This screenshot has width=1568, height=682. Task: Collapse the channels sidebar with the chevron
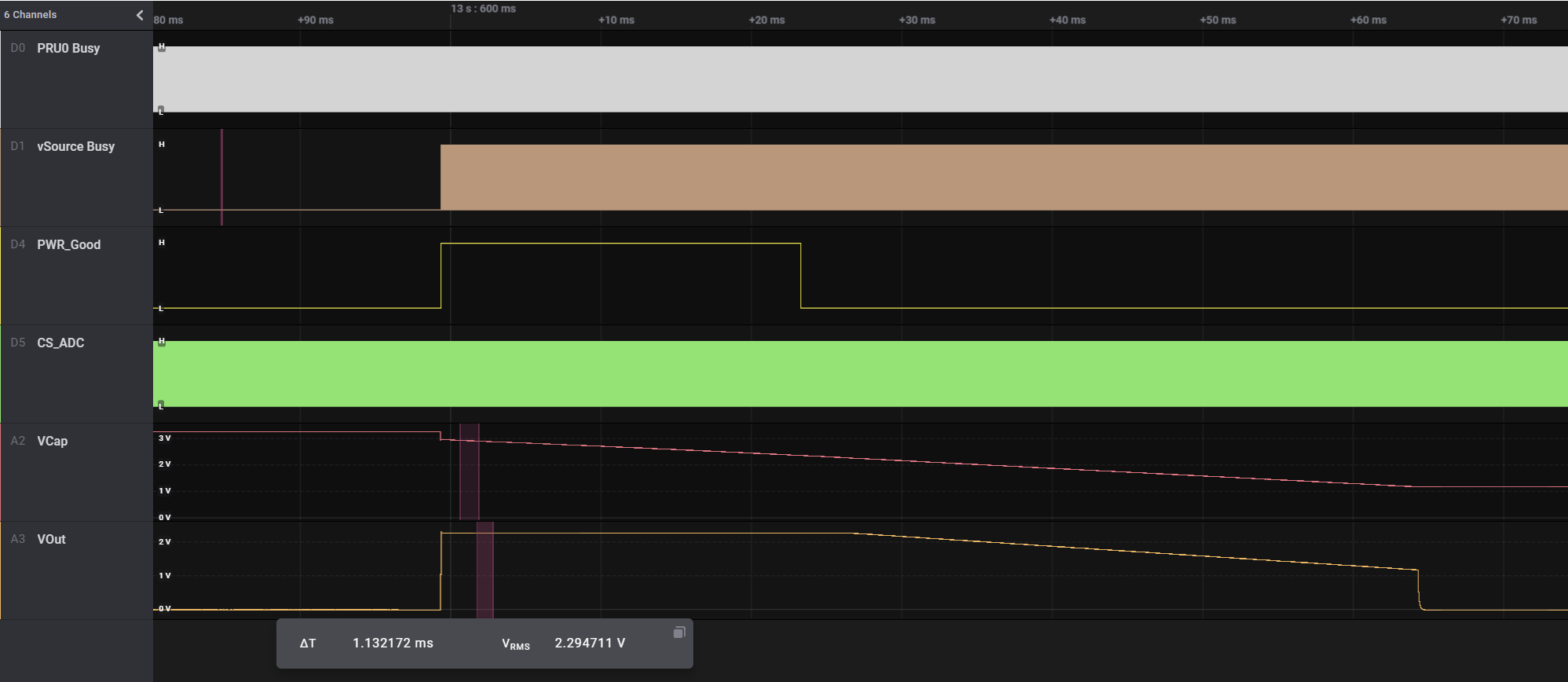click(140, 15)
